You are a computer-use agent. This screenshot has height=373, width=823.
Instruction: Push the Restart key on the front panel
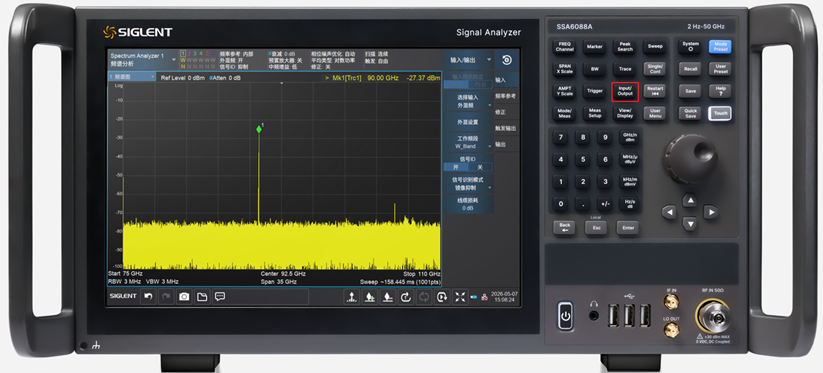[655, 91]
